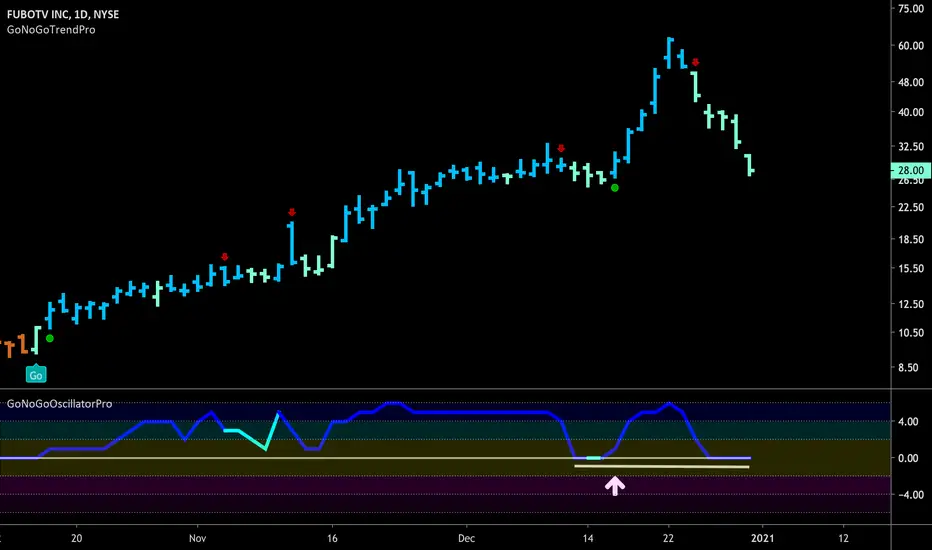Click the 22 date label on time axis
This screenshot has width=932, height=550.
(669, 538)
